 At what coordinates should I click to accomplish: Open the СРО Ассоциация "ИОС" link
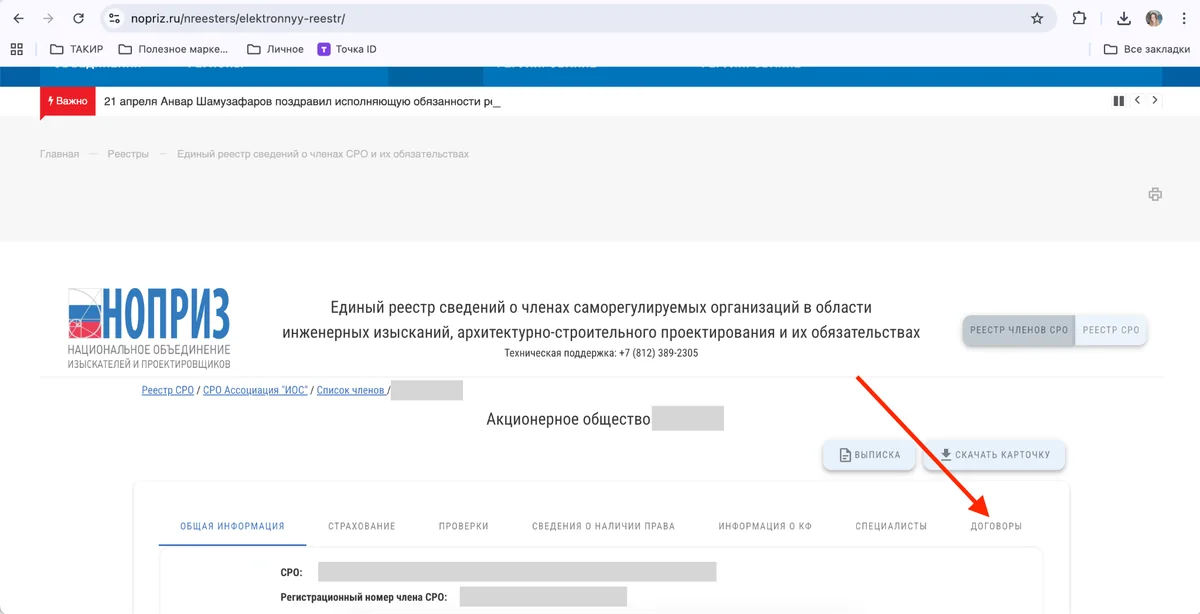pyautogui.click(x=255, y=390)
